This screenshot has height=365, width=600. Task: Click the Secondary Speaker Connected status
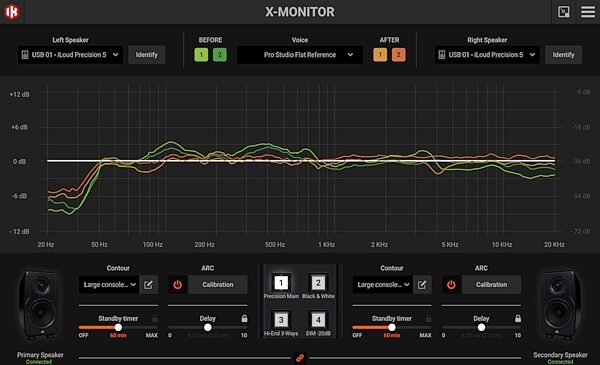pos(560,362)
